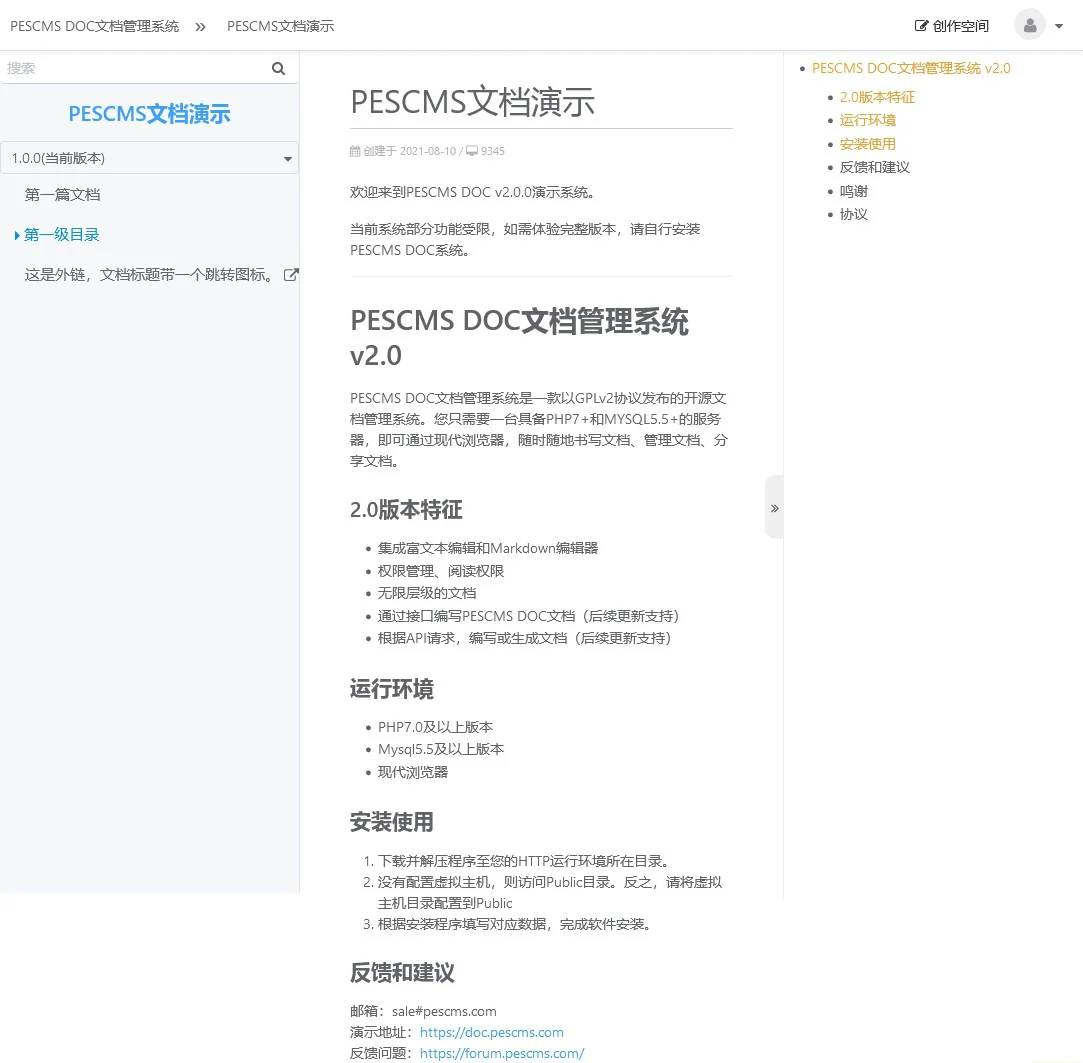Click the breadcrumb double-chevron separator

(x=200, y=27)
